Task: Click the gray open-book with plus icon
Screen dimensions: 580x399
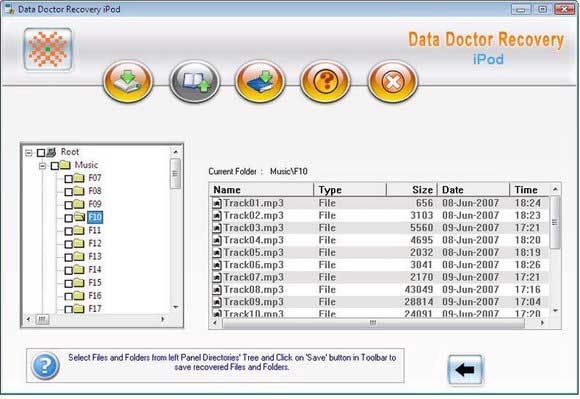Action: tap(195, 81)
